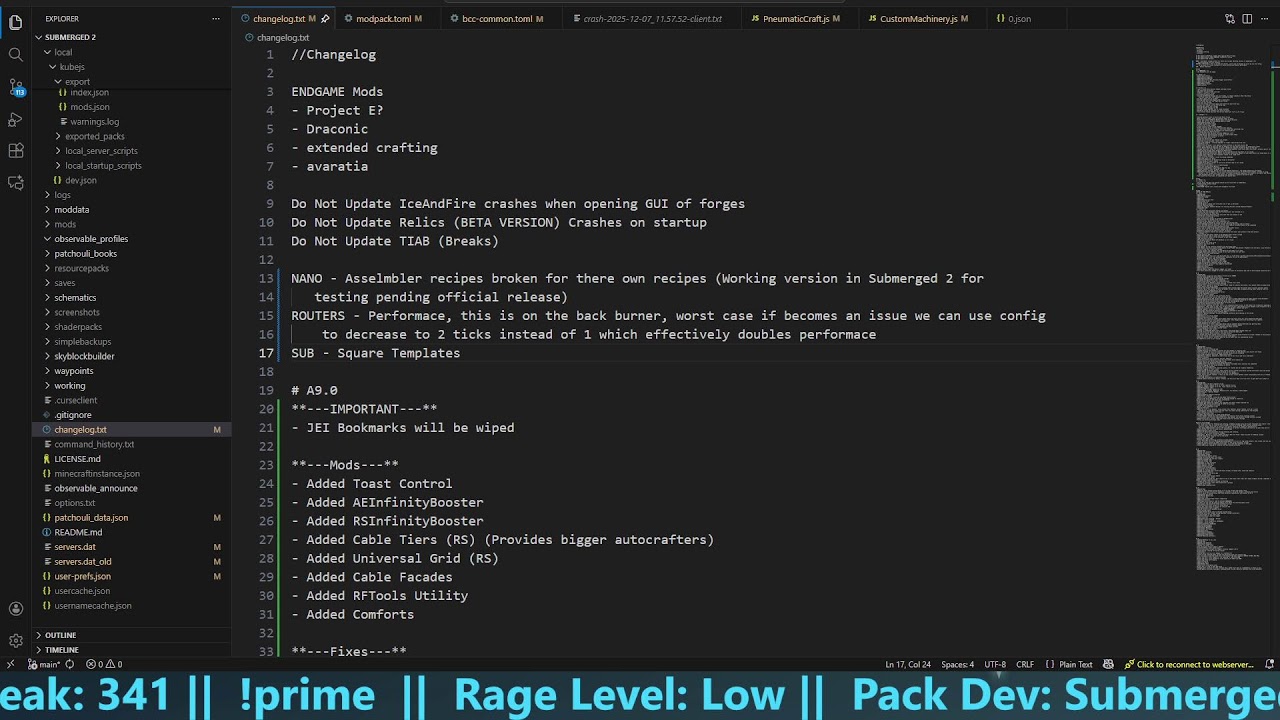Click Plain Text language mode
The height and width of the screenshot is (720, 1280).
[1076, 664]
